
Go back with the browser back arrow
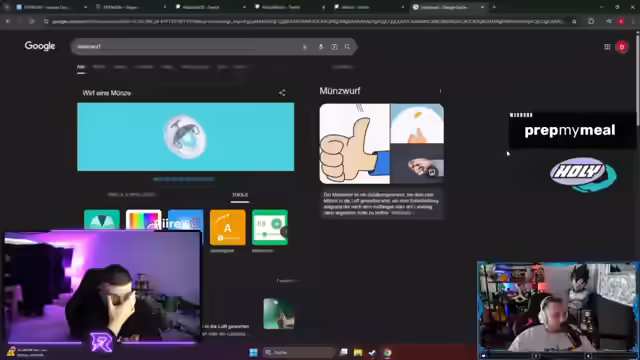pos(7,21)
